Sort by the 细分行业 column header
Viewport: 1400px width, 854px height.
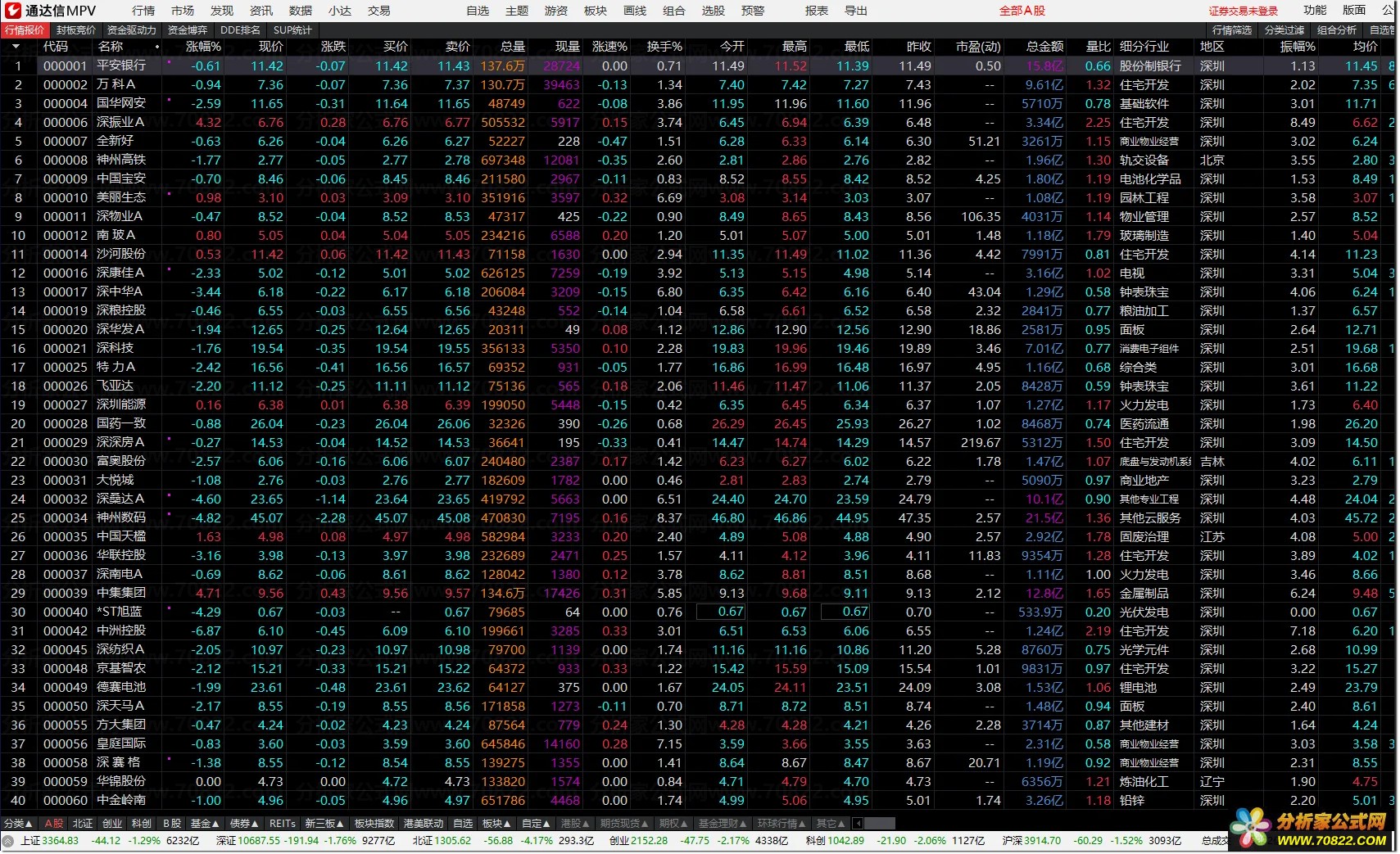(1144, 47)
